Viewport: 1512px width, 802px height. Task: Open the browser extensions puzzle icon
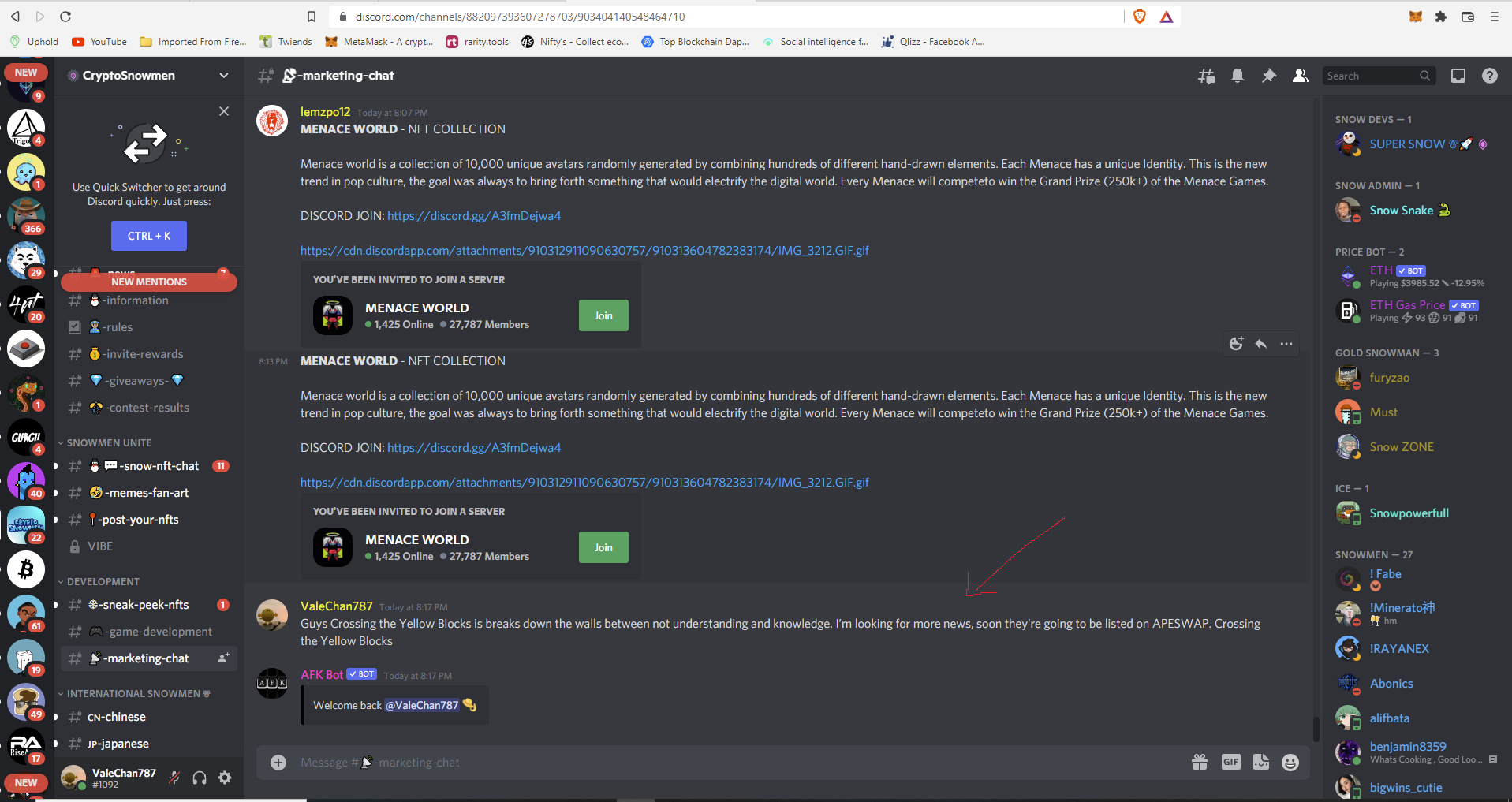pyautogui.click(x=1441, y=17)
